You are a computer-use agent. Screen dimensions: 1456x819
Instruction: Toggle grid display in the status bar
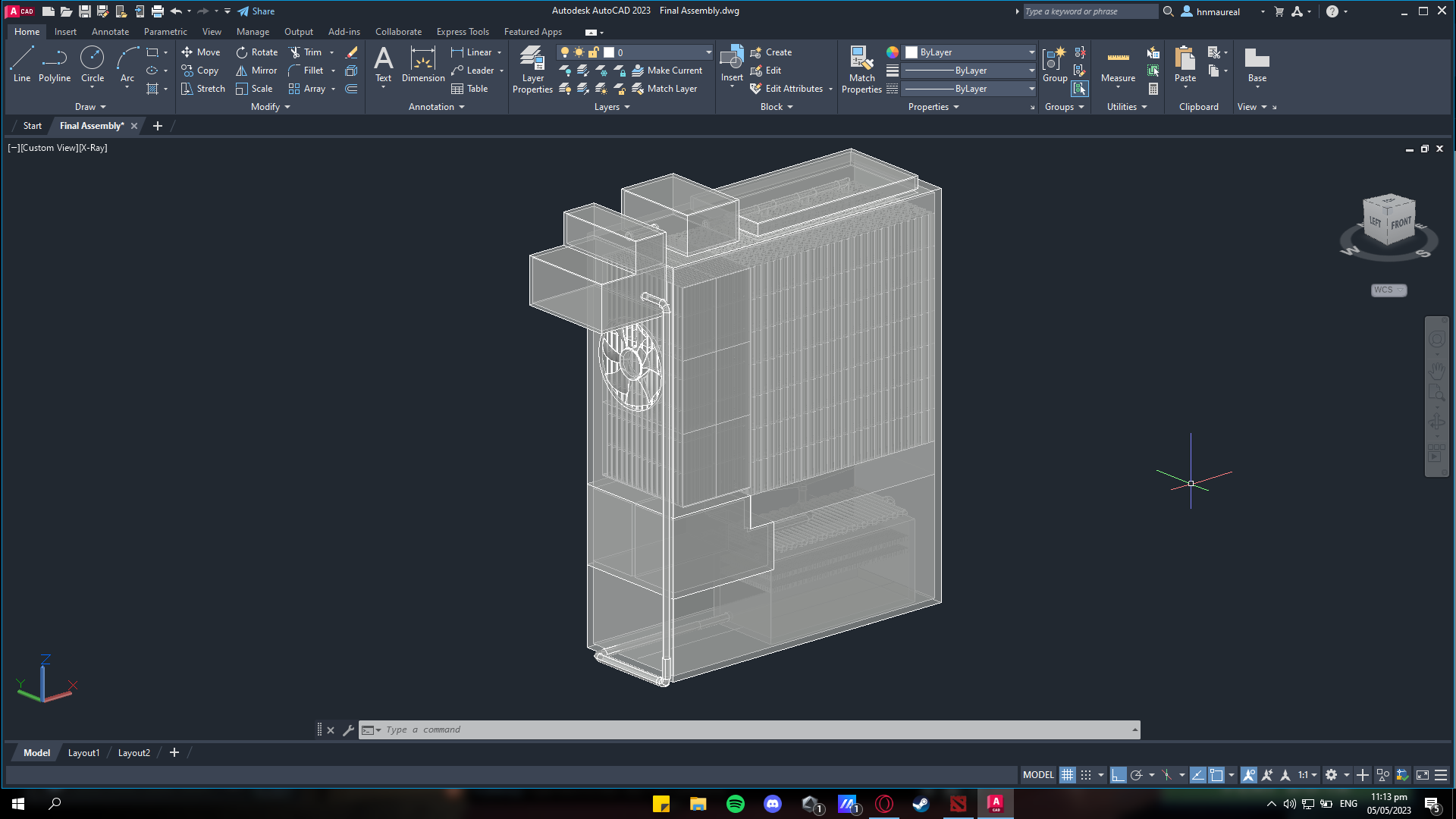1067,774
